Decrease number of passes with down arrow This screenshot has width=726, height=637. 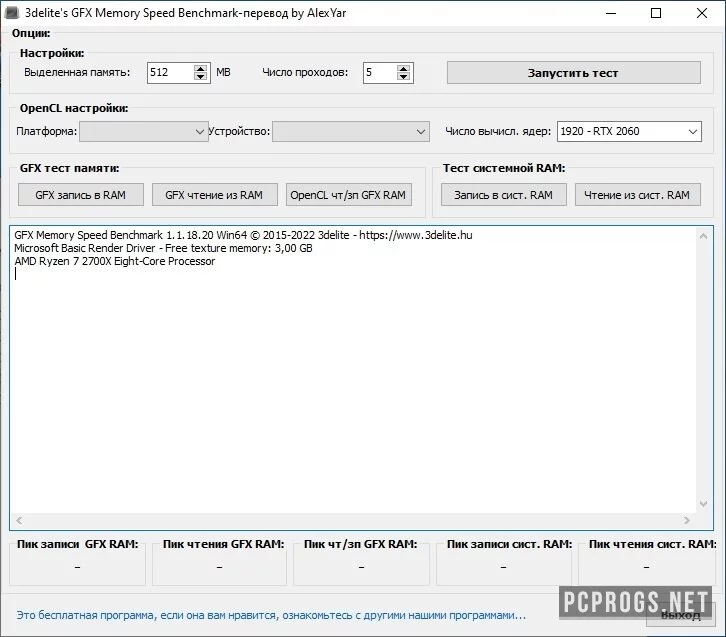tap(403, 77)
